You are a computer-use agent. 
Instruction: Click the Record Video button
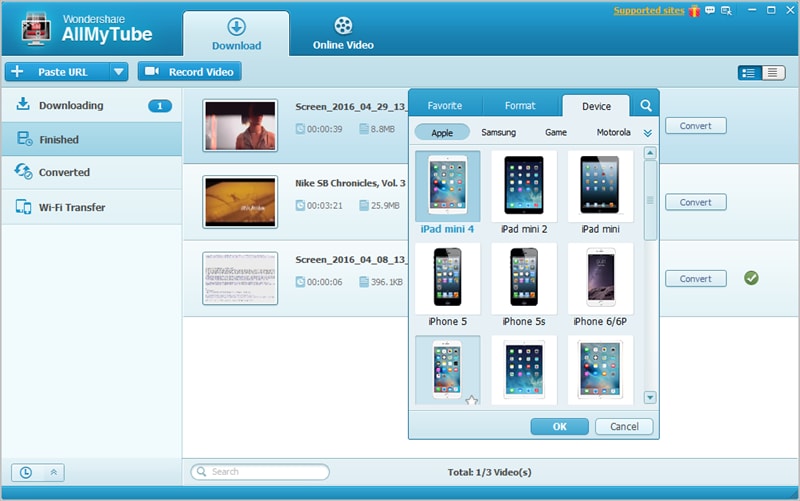[189, 72]
